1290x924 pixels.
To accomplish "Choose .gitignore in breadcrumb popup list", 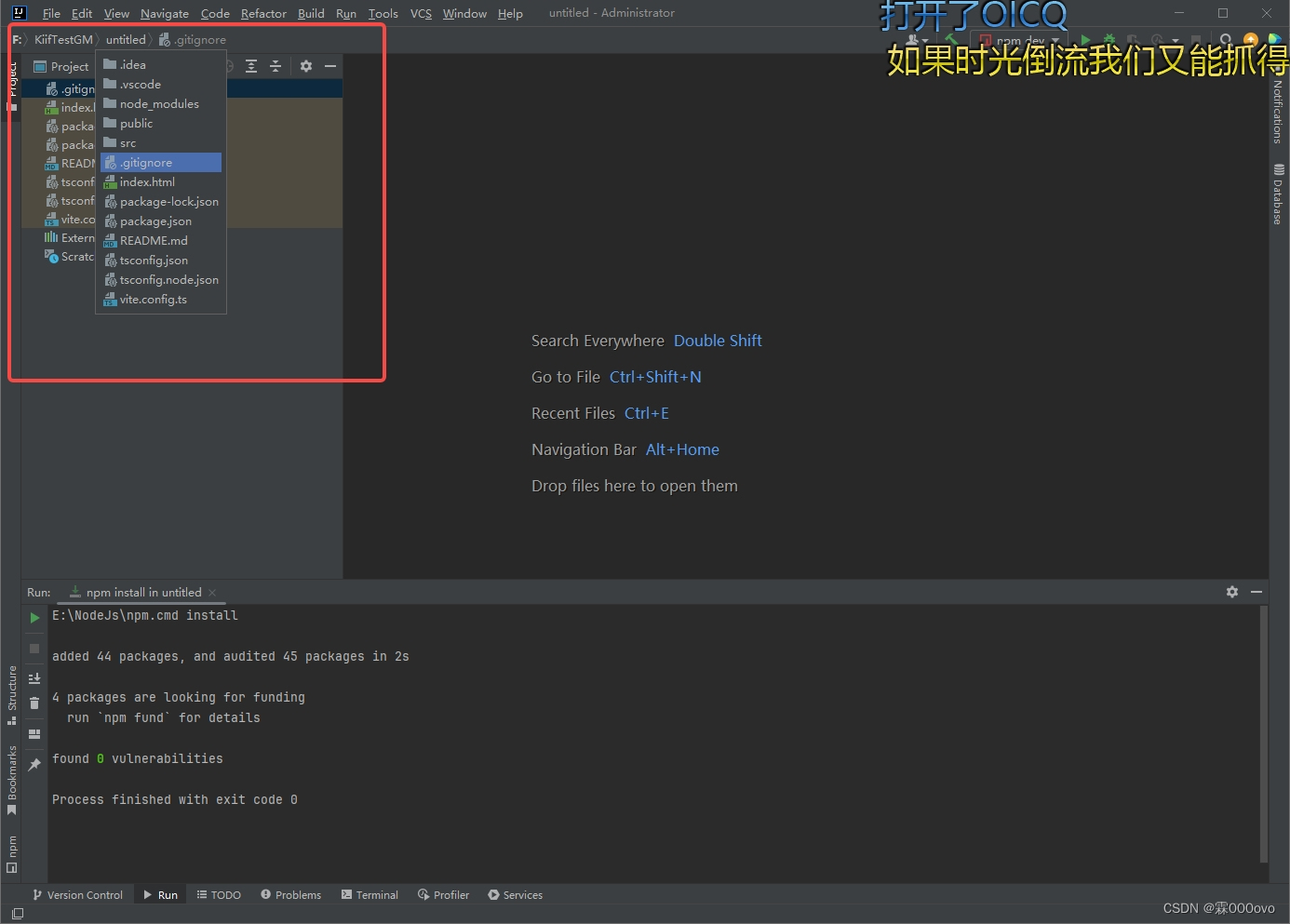I will coord(161,163).
